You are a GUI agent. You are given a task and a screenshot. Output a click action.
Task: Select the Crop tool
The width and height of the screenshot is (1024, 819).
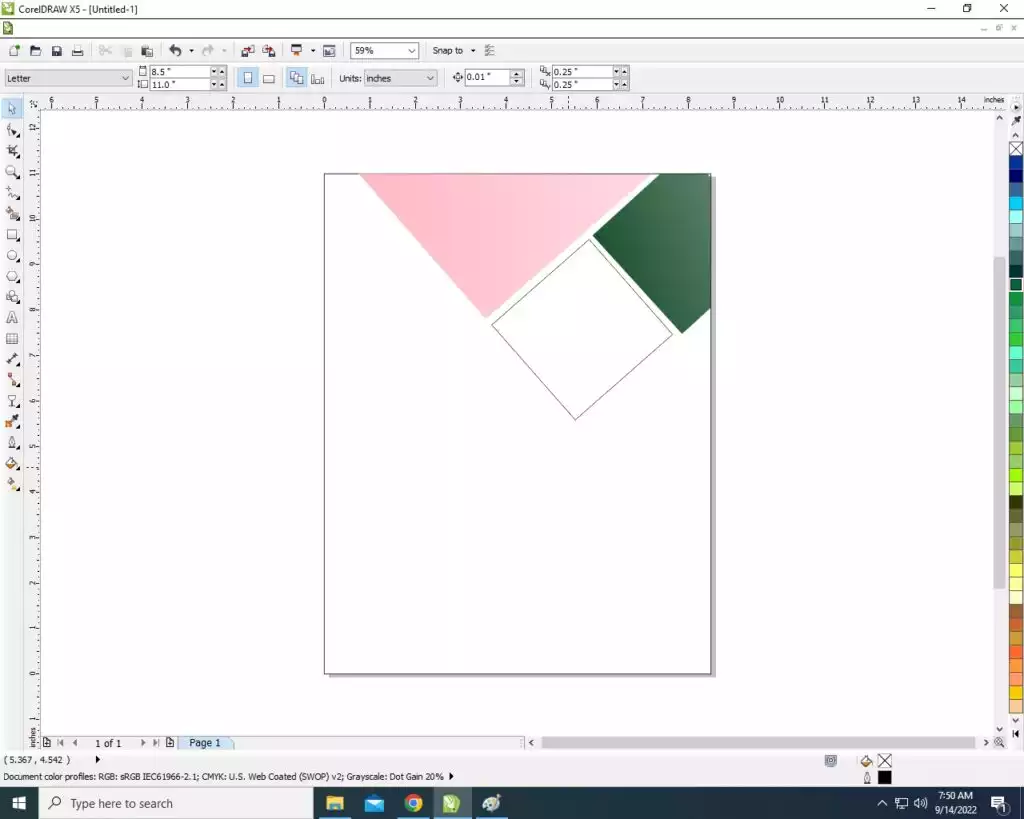tap(12, 152)
